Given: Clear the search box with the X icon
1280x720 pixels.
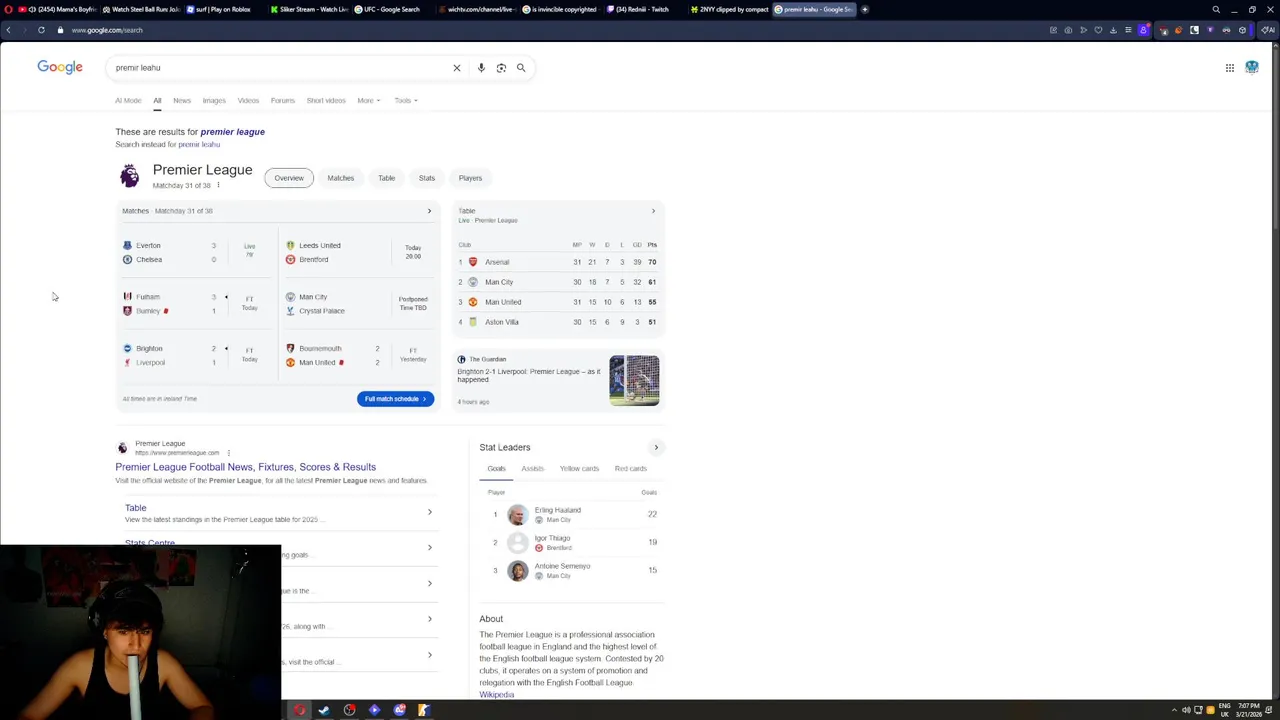Looking at the screenshot, I should pos(457,68).
